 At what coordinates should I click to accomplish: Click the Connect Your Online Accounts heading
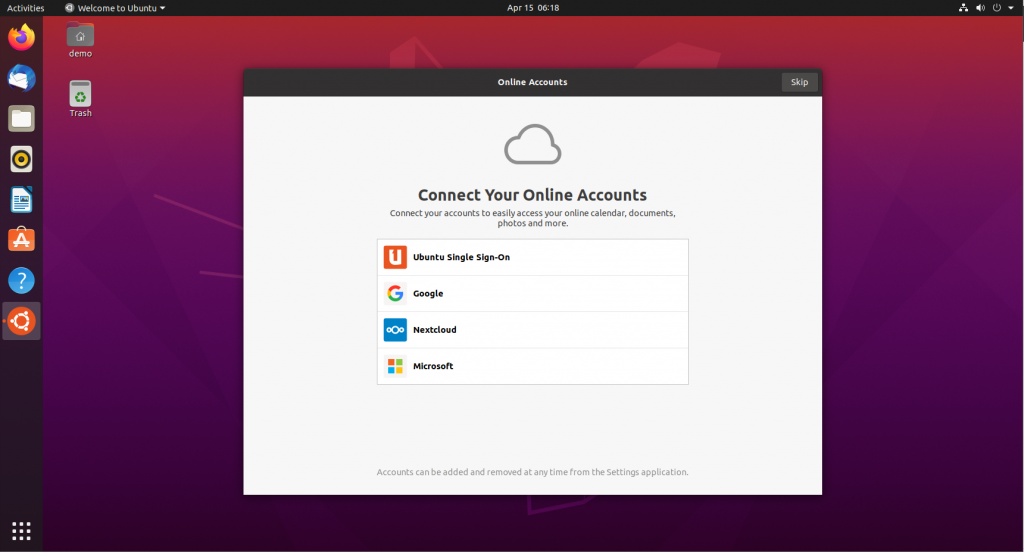pyautogui.click(x=532, y=195)
